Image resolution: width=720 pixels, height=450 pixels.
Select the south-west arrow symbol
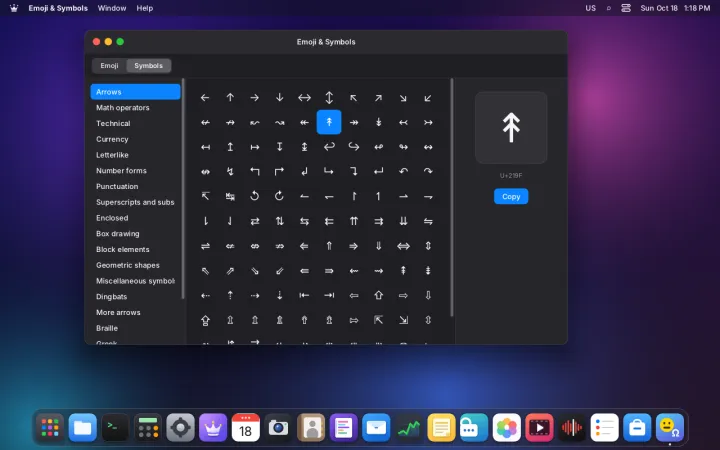pos(428,98)
